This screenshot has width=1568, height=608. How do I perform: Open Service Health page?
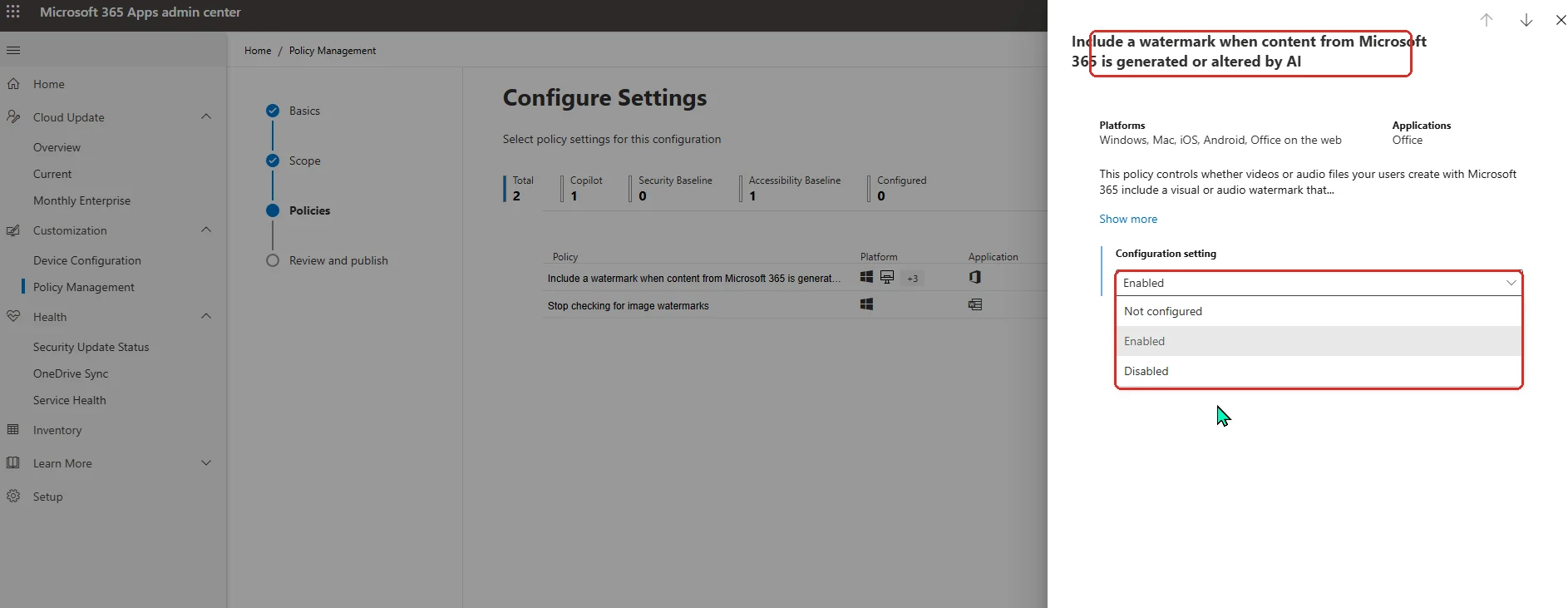(x=69, y=400)
